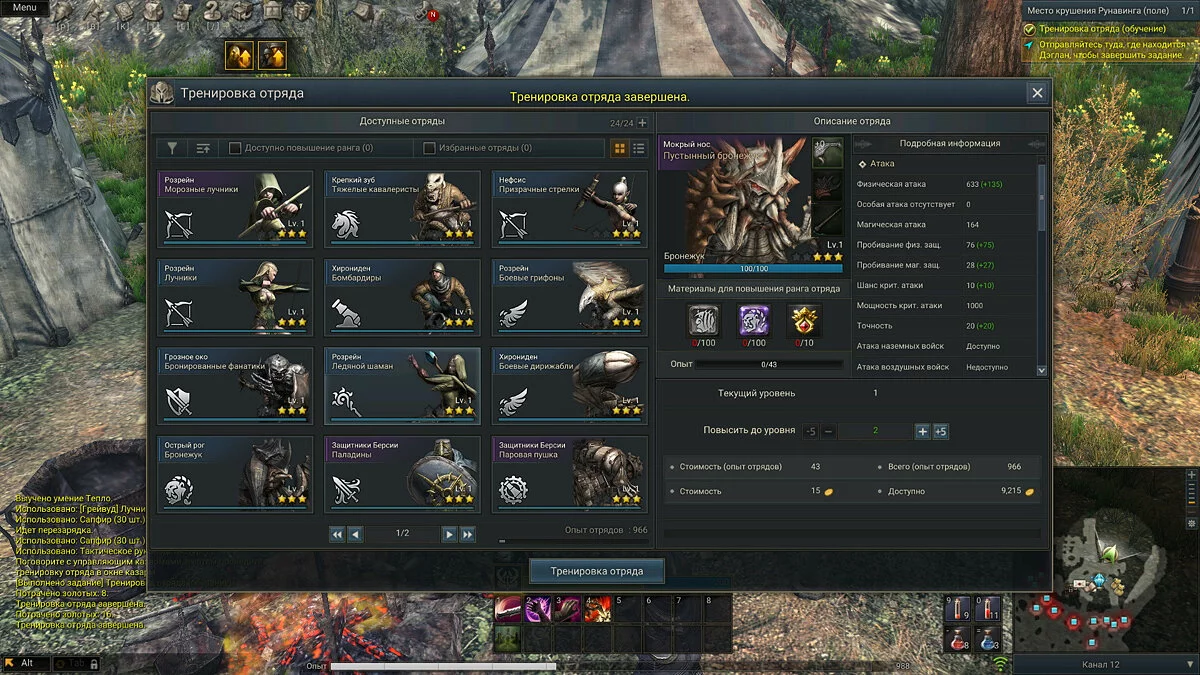1200x675 pixels.
Task: Collapse the Атака stats section
Action: coord(863,163)
